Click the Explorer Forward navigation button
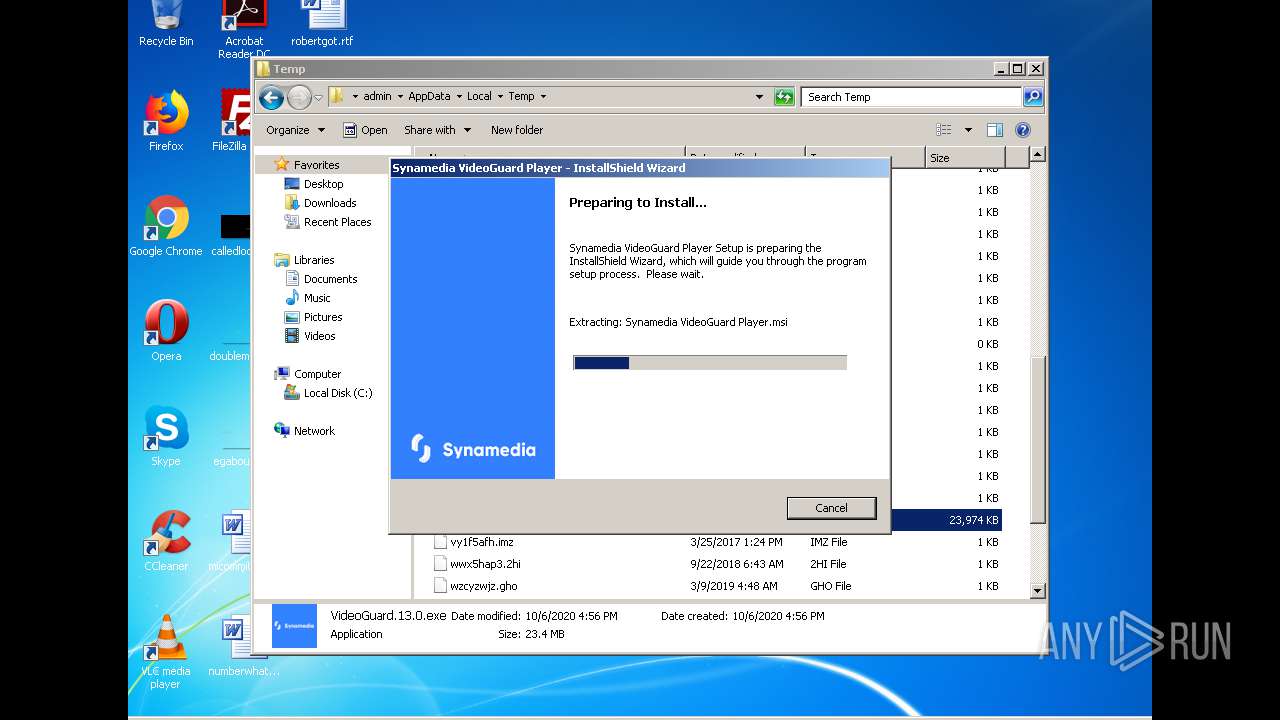Image resolution: width=1280 pixels, height=720 pixels. (x=299, y=97)
